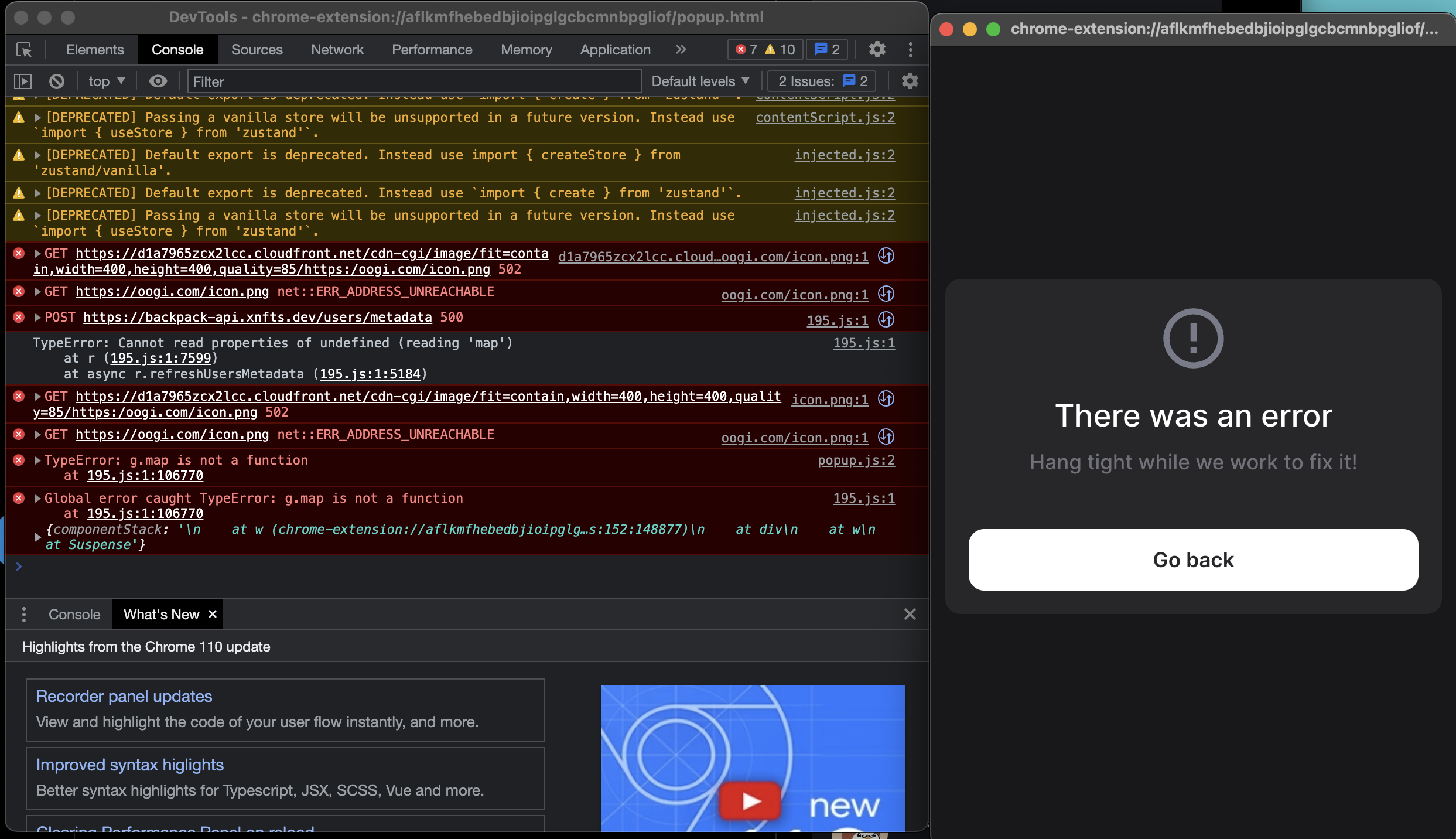1456x839 pixels.
Task: Open the Default levels dropdown
Action: (700, 81)
